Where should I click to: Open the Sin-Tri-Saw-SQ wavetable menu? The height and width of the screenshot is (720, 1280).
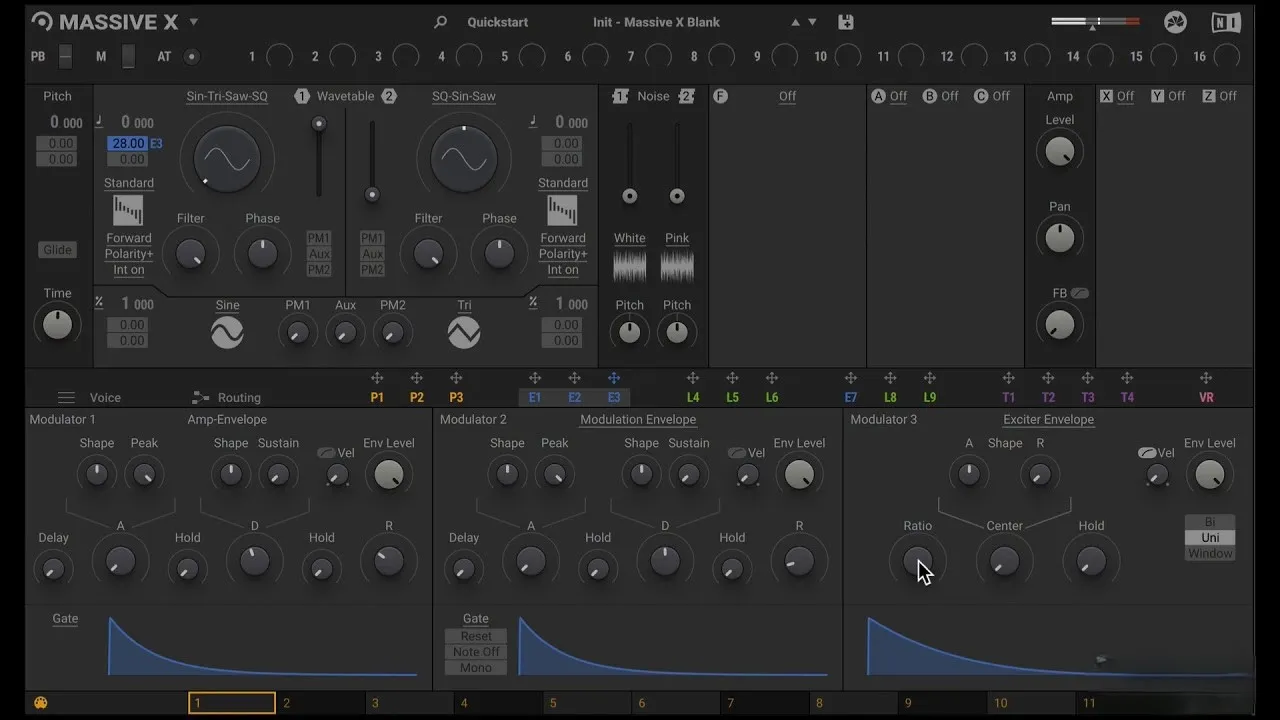pyautogui.click(x=227, y=96)
